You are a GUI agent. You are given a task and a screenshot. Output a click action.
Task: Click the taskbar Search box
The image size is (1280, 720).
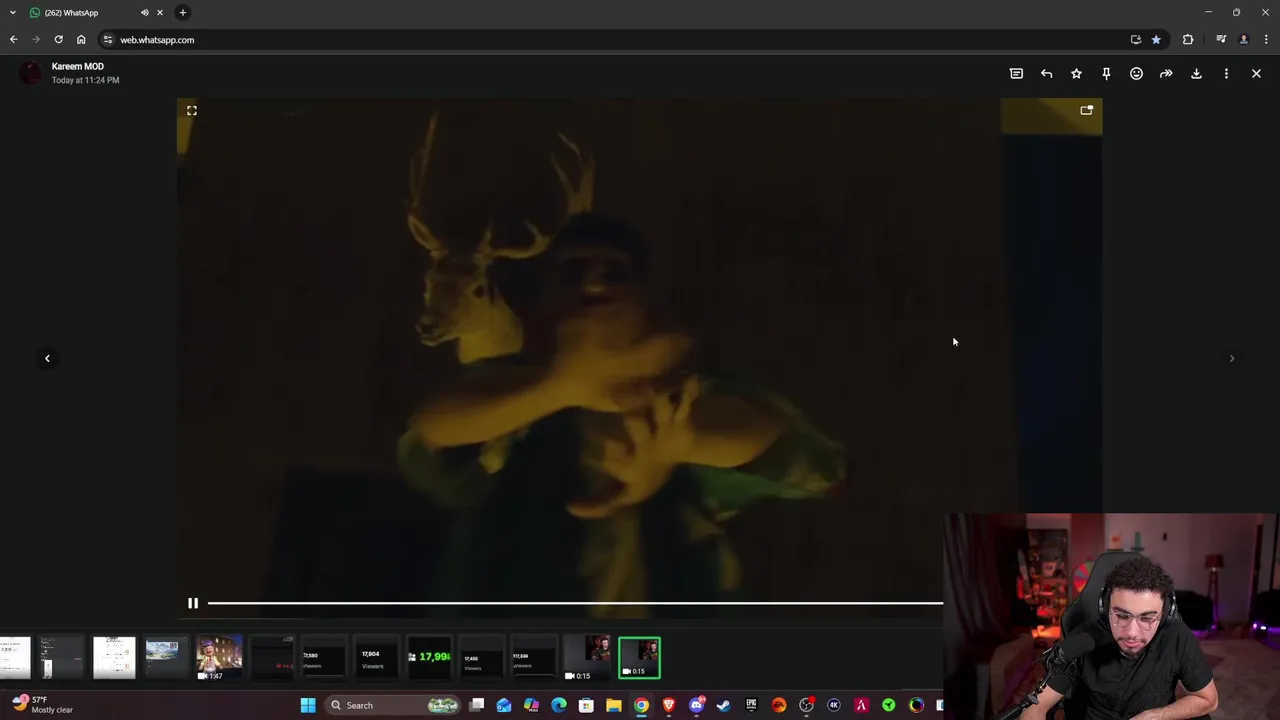coord(393,705)
